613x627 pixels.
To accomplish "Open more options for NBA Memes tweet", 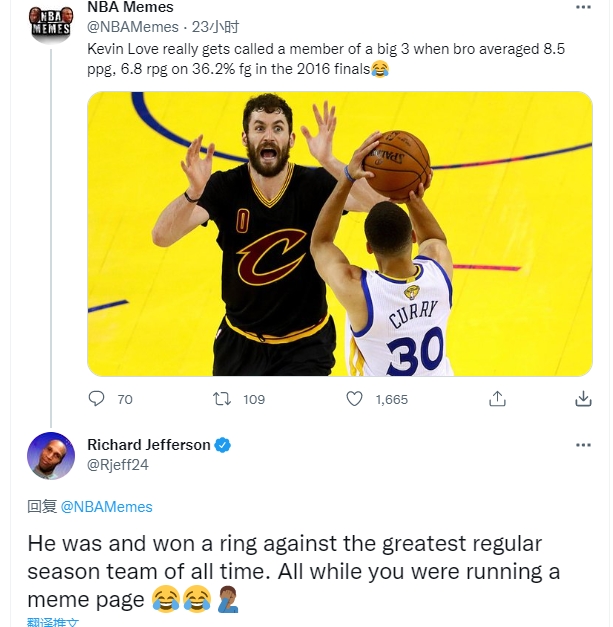I will click(584, 7).
